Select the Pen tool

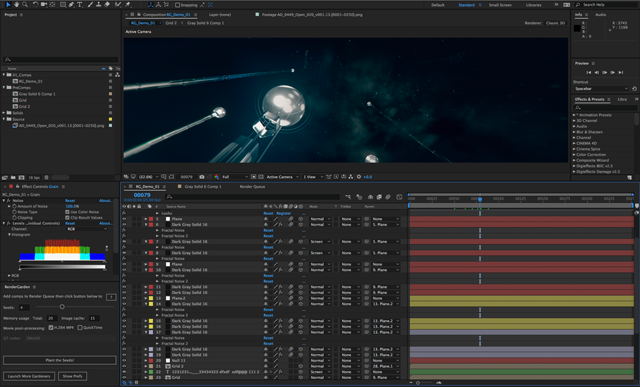(x=71, y=4)
